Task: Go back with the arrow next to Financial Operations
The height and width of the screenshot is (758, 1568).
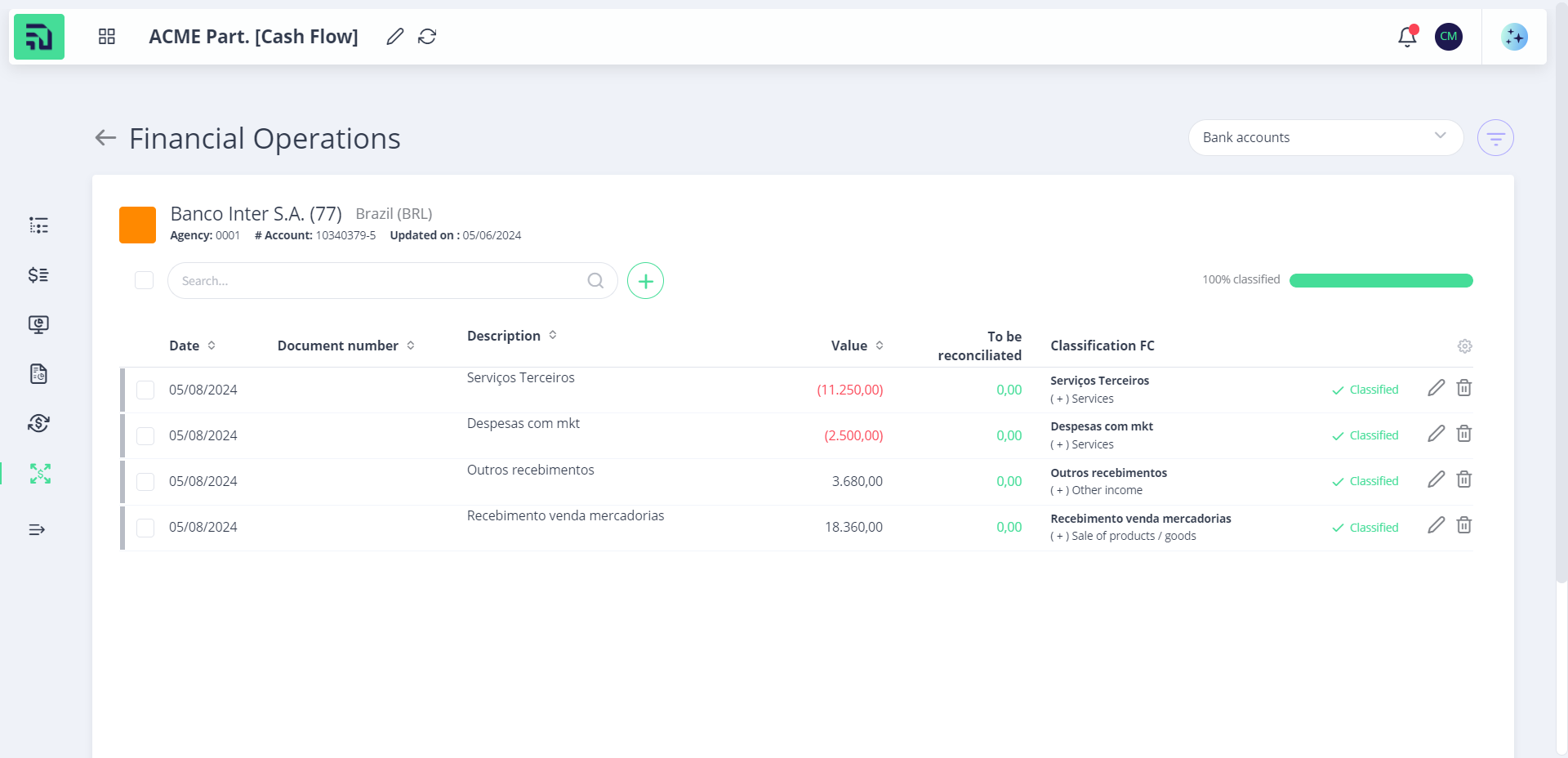Action: tap(105, 138)
